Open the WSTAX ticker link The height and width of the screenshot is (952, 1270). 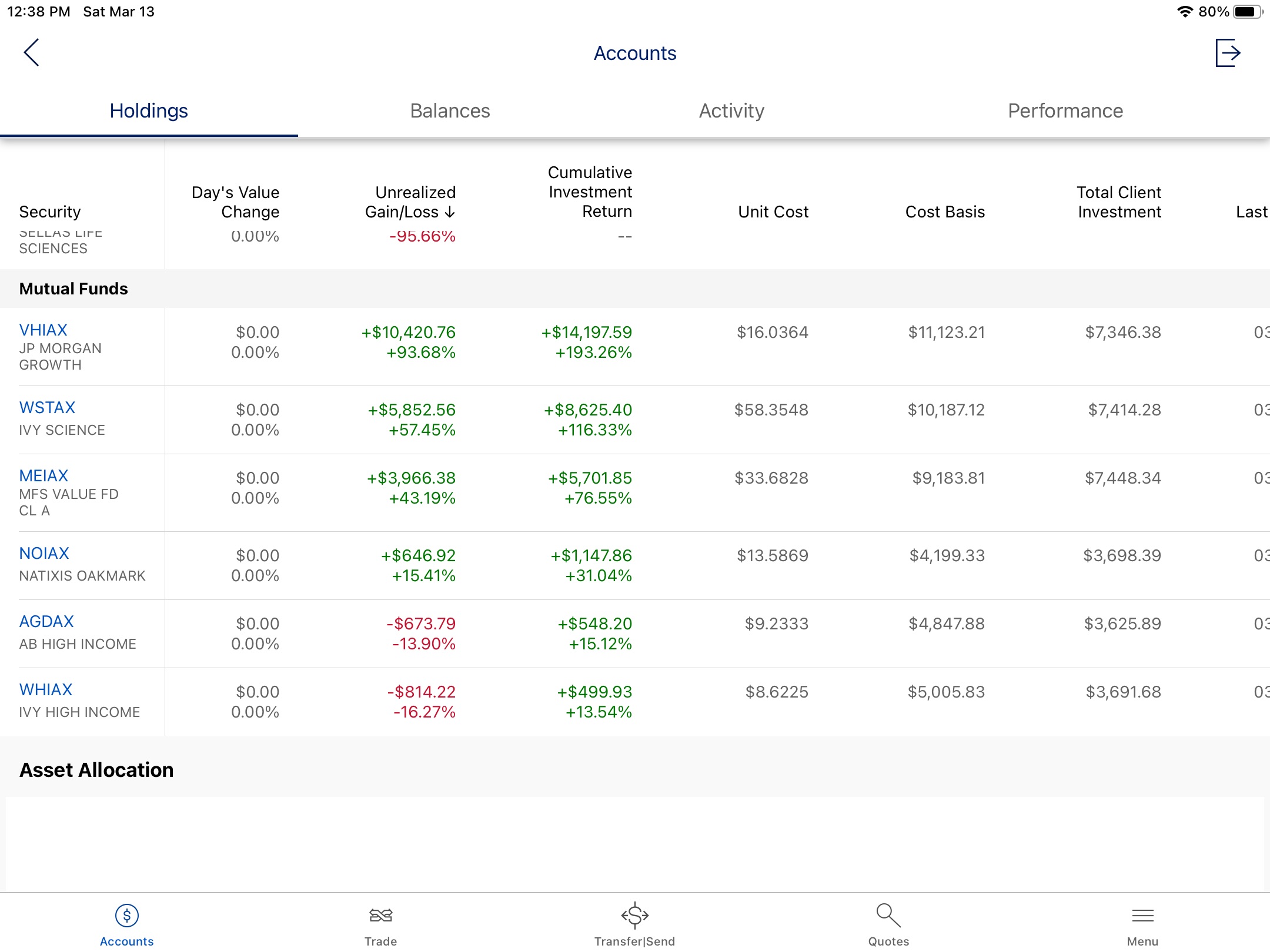[47, 407]
